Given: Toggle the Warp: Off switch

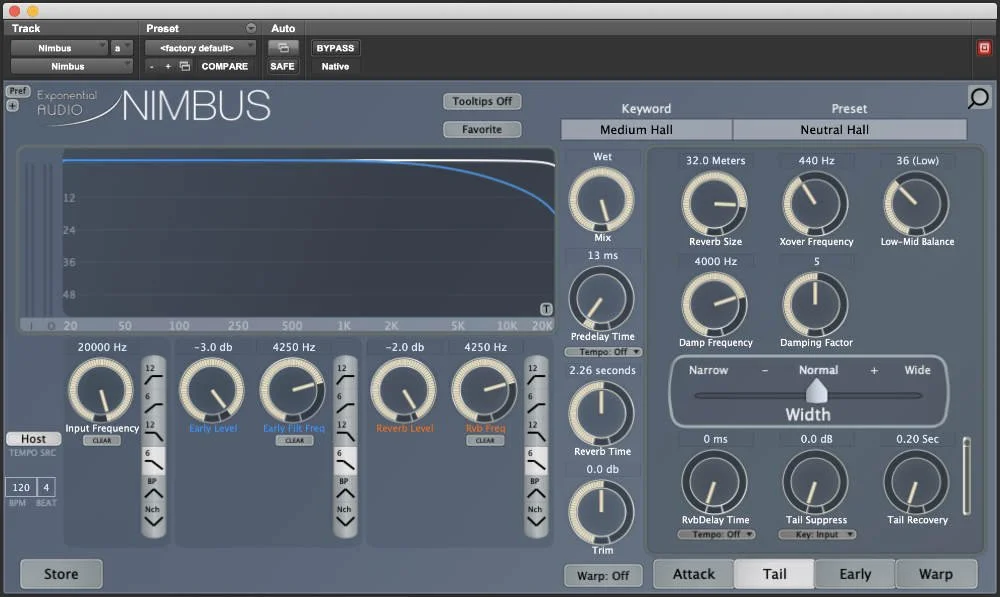Looking at the screenshot, I should click(x=603, y=575).
